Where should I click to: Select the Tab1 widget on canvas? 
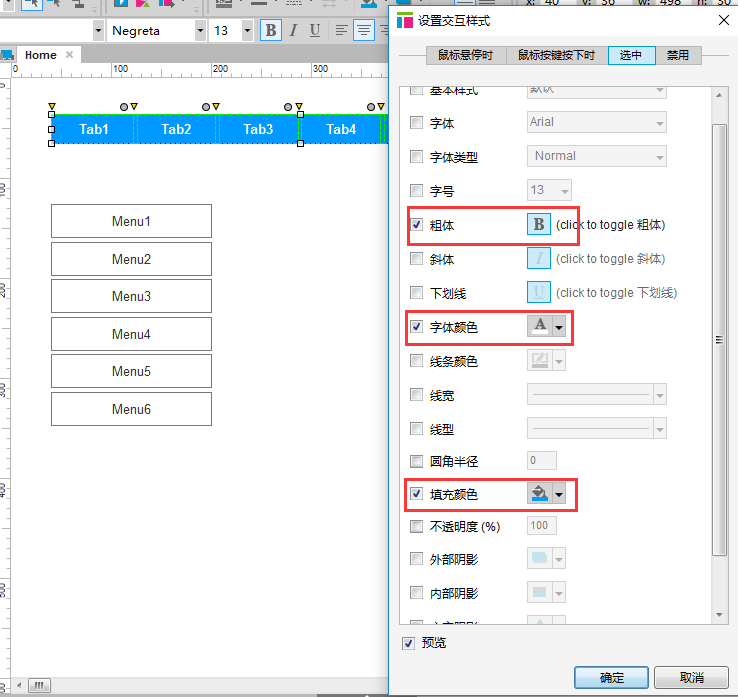[94, 129]
